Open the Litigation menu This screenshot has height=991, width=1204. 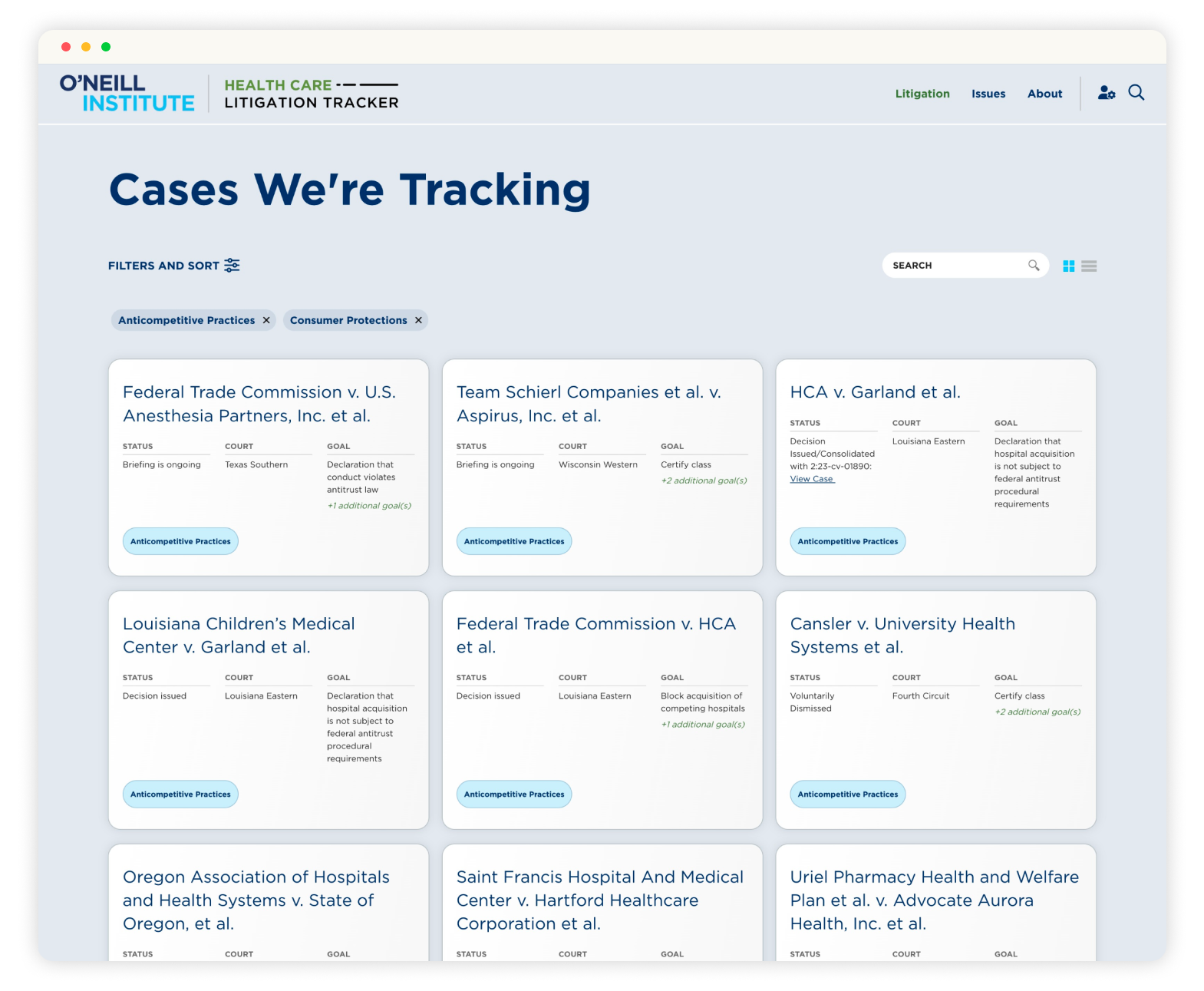pyautogui.click(x=922, y=94)
